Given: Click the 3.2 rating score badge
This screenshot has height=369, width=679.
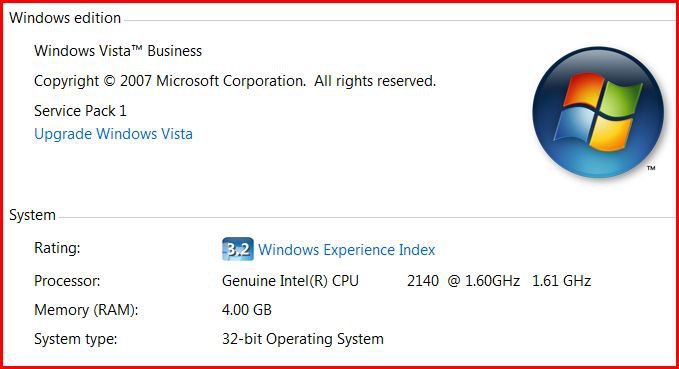Looking at the screenshot, I should (238, 249).
